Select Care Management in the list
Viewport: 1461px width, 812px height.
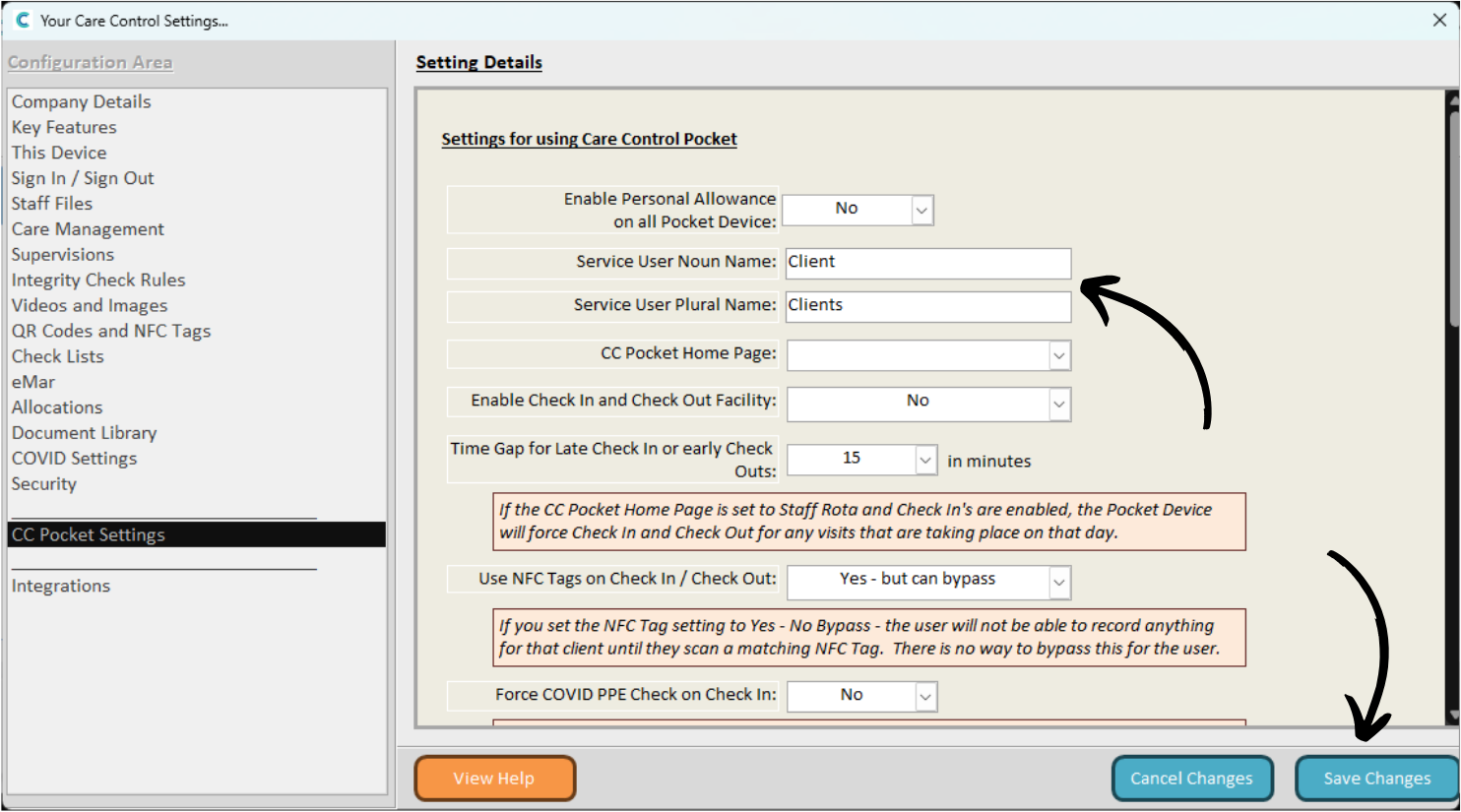click(x=88, y=229)
